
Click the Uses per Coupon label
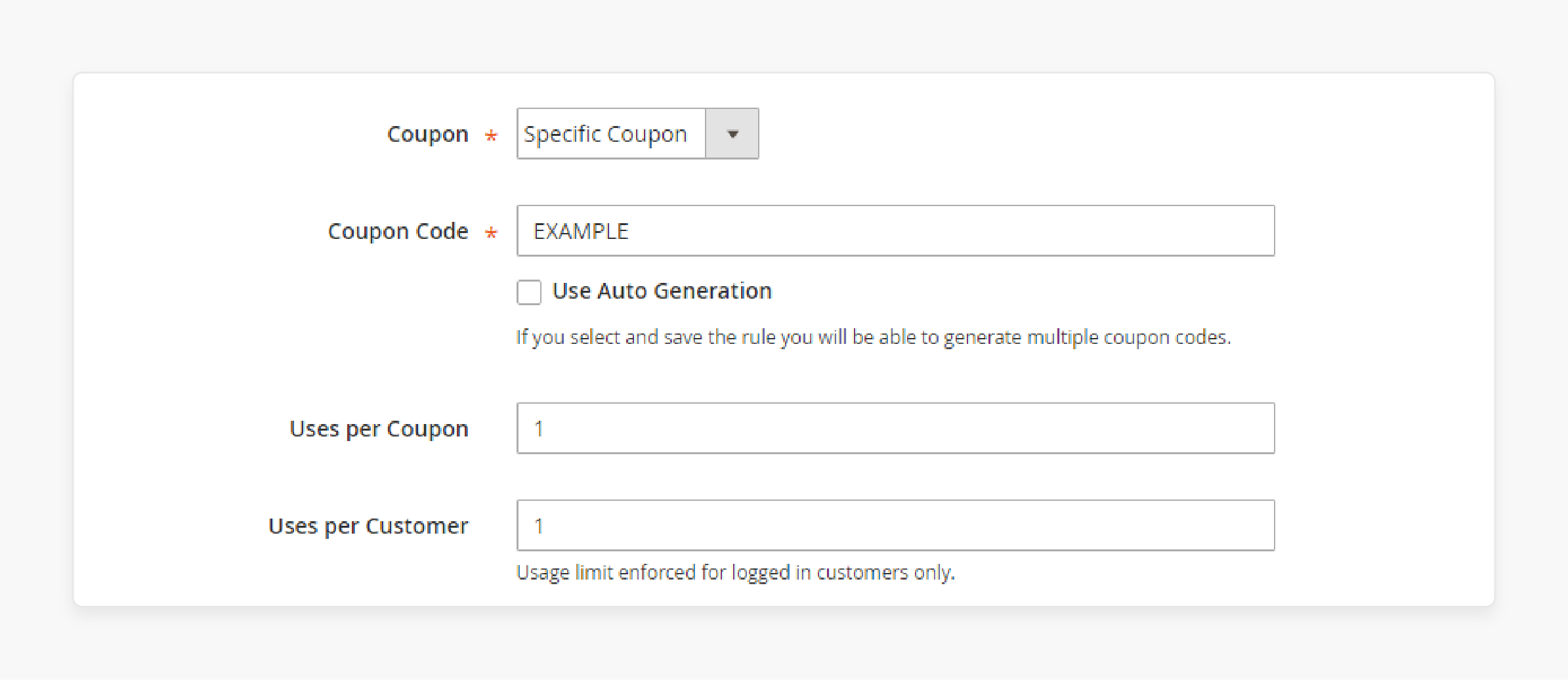(378, 428)
